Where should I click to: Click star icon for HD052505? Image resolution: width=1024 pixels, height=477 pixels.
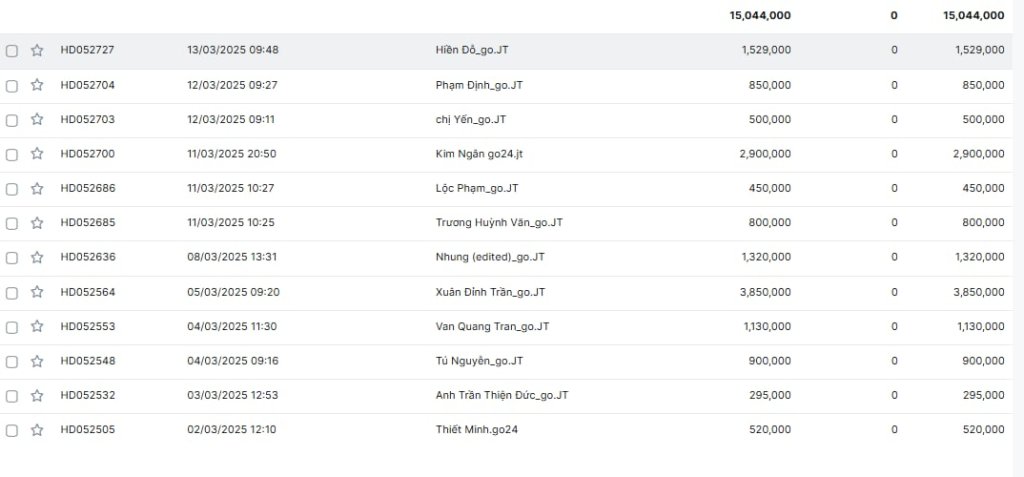[x=37, y=430]
